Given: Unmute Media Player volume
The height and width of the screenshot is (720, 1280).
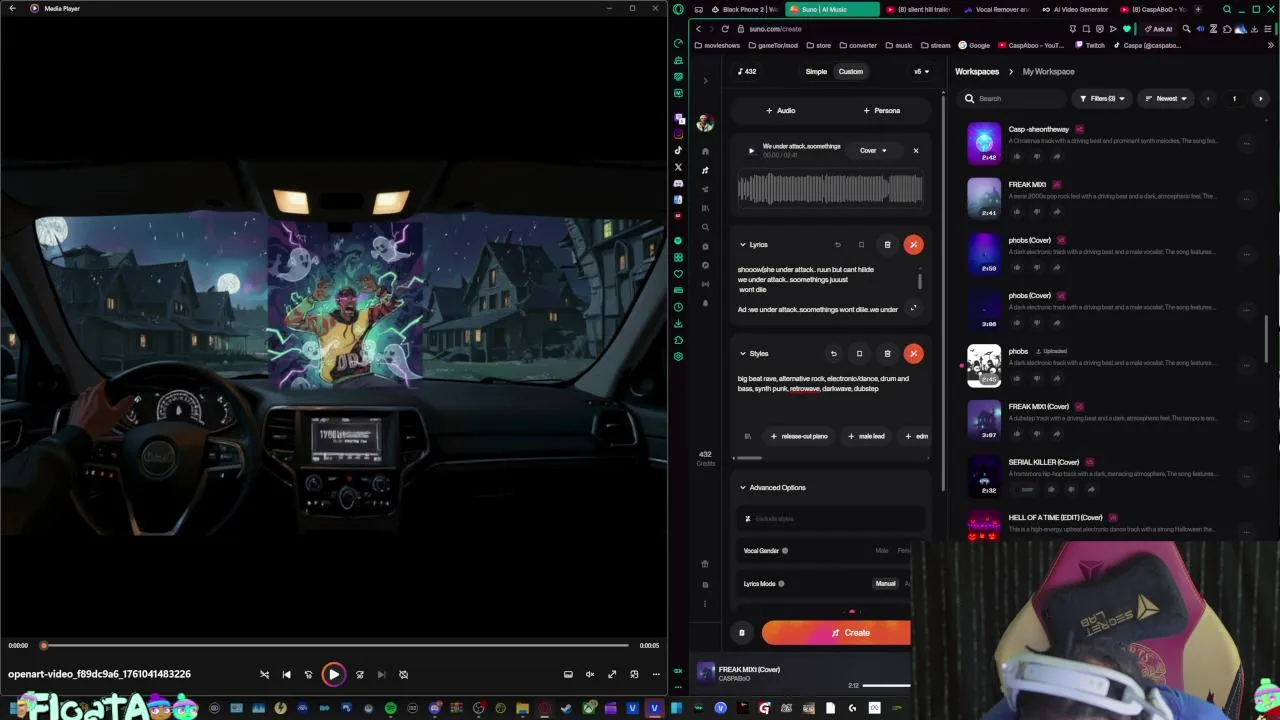Looking at the screenshot, I should (x=590, y=674).
